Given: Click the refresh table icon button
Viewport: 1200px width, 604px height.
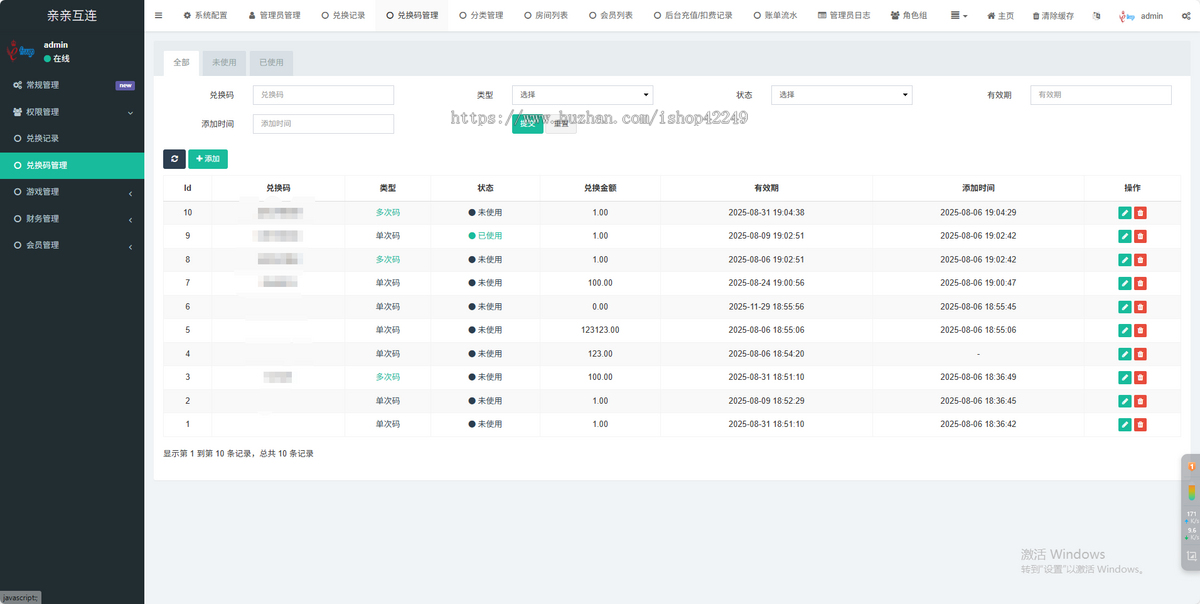Looking at the screenshot, I should [x=174, y=159].
